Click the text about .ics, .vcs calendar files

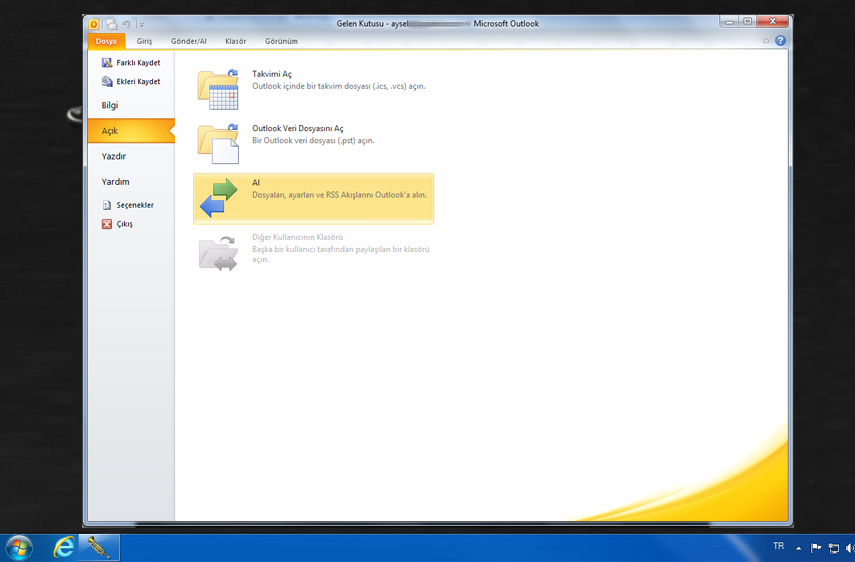[339, 86]
